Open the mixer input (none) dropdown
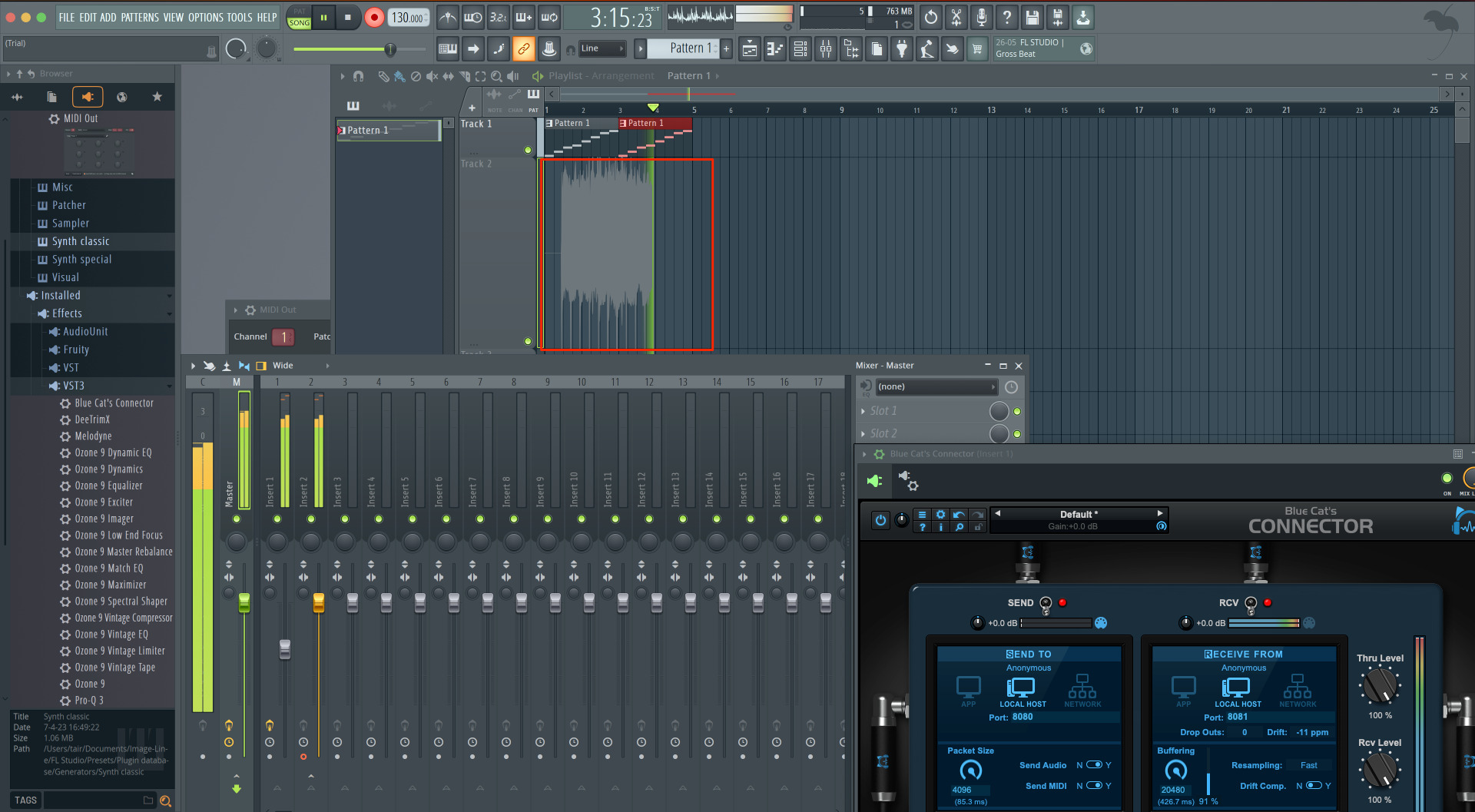The height and width of the screenshot is (812, 1475). 936,387
